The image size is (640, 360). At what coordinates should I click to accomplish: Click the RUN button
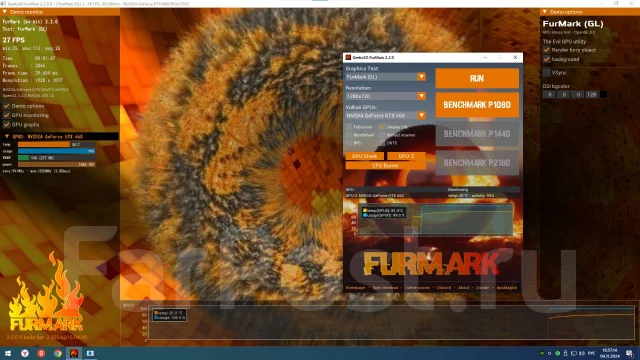[x=477, y=78]
